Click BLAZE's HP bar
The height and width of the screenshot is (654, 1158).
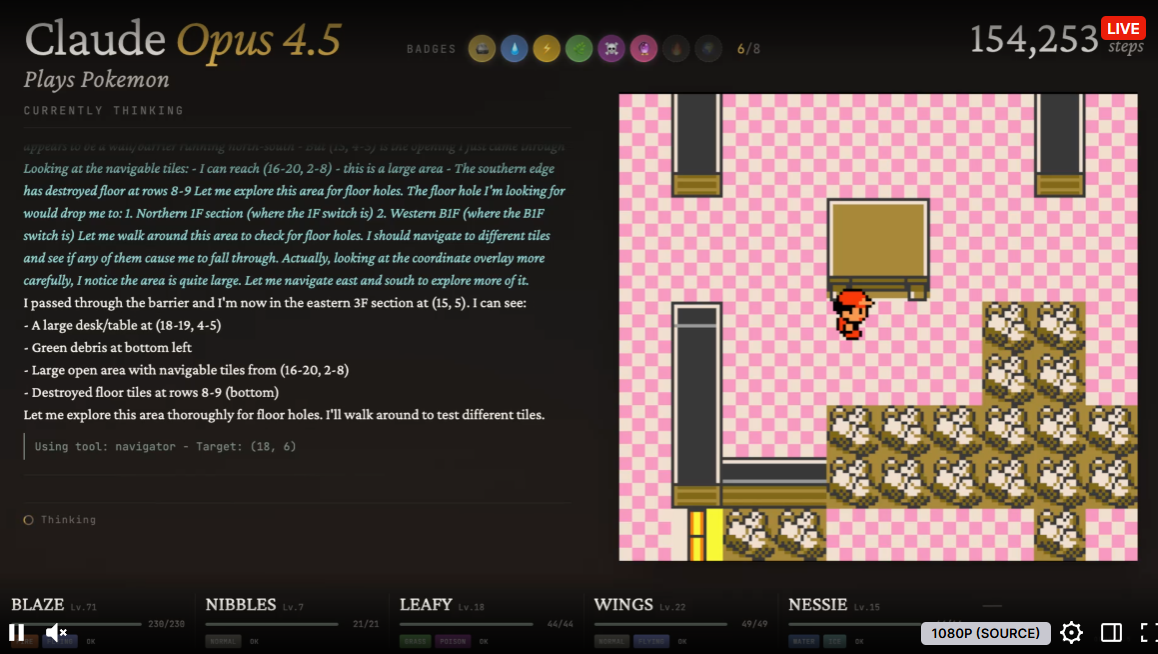click(x=76, y=624)
